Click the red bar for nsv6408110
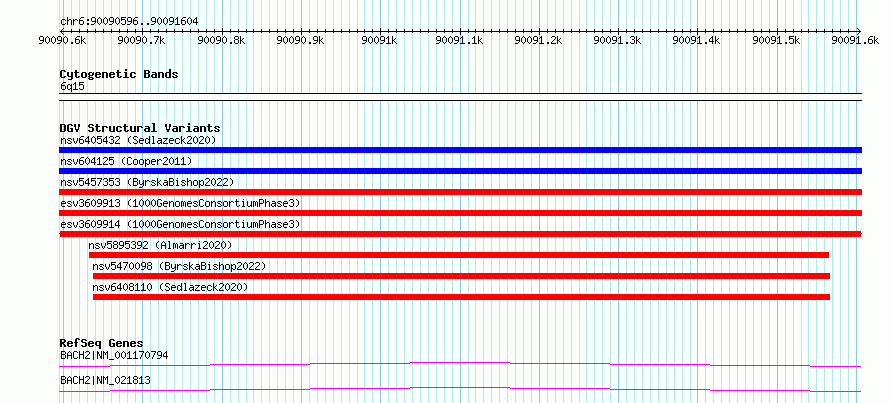The height and width of the screenshot is (403, 890). coord(461,297)
